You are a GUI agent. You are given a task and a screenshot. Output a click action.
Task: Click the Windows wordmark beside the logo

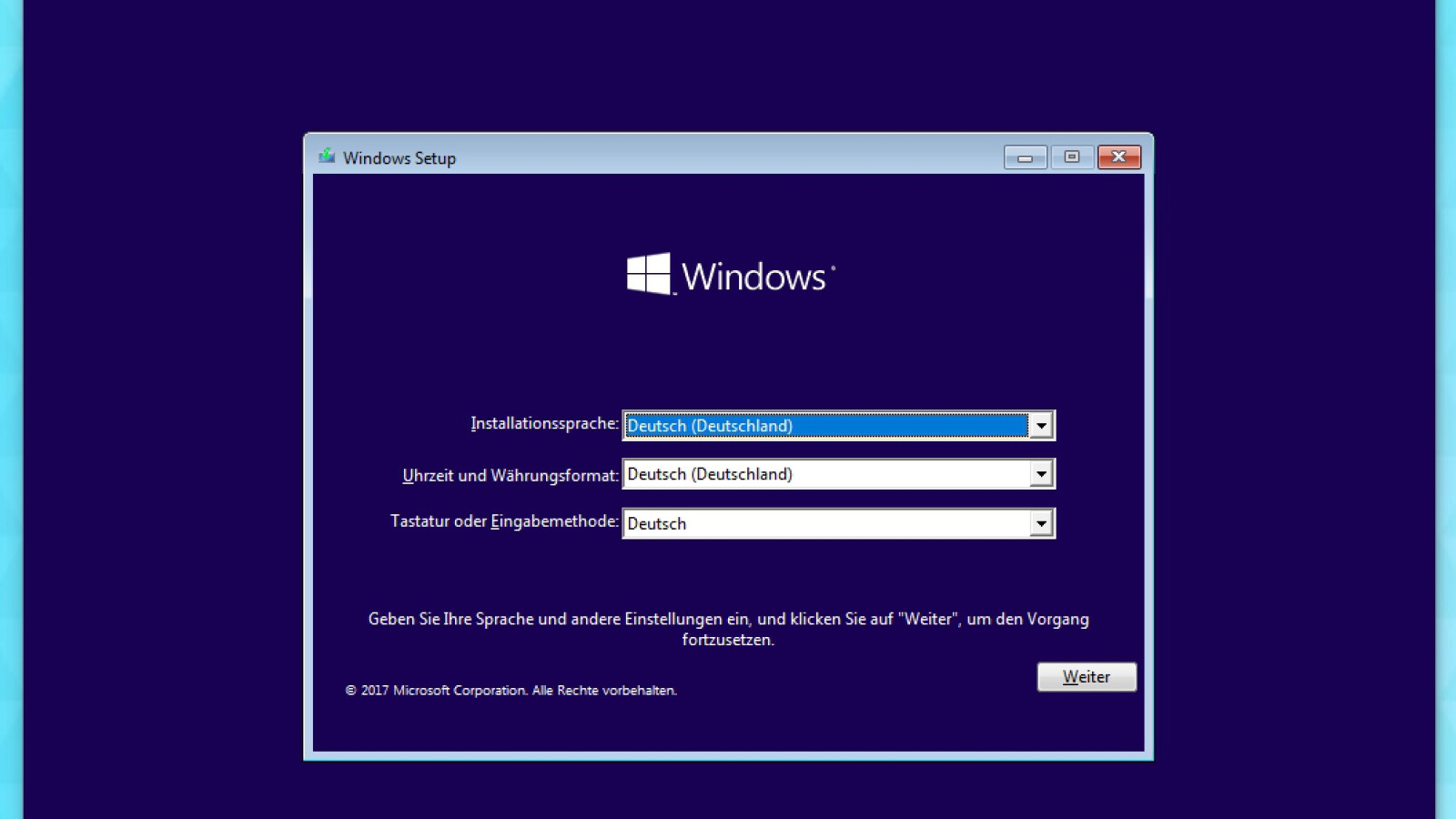(753, 277)
